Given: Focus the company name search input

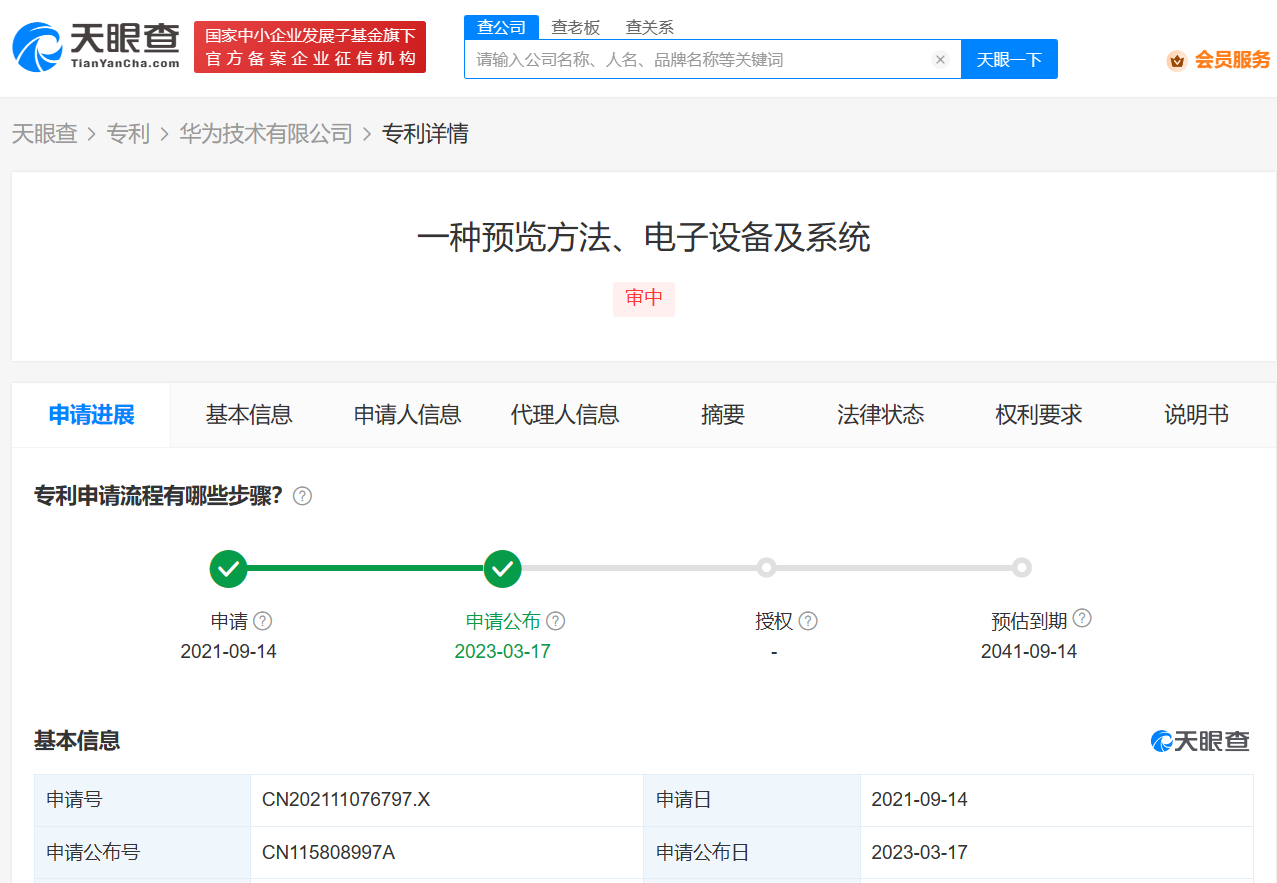Looking at the screenshot, I should 700,59.
